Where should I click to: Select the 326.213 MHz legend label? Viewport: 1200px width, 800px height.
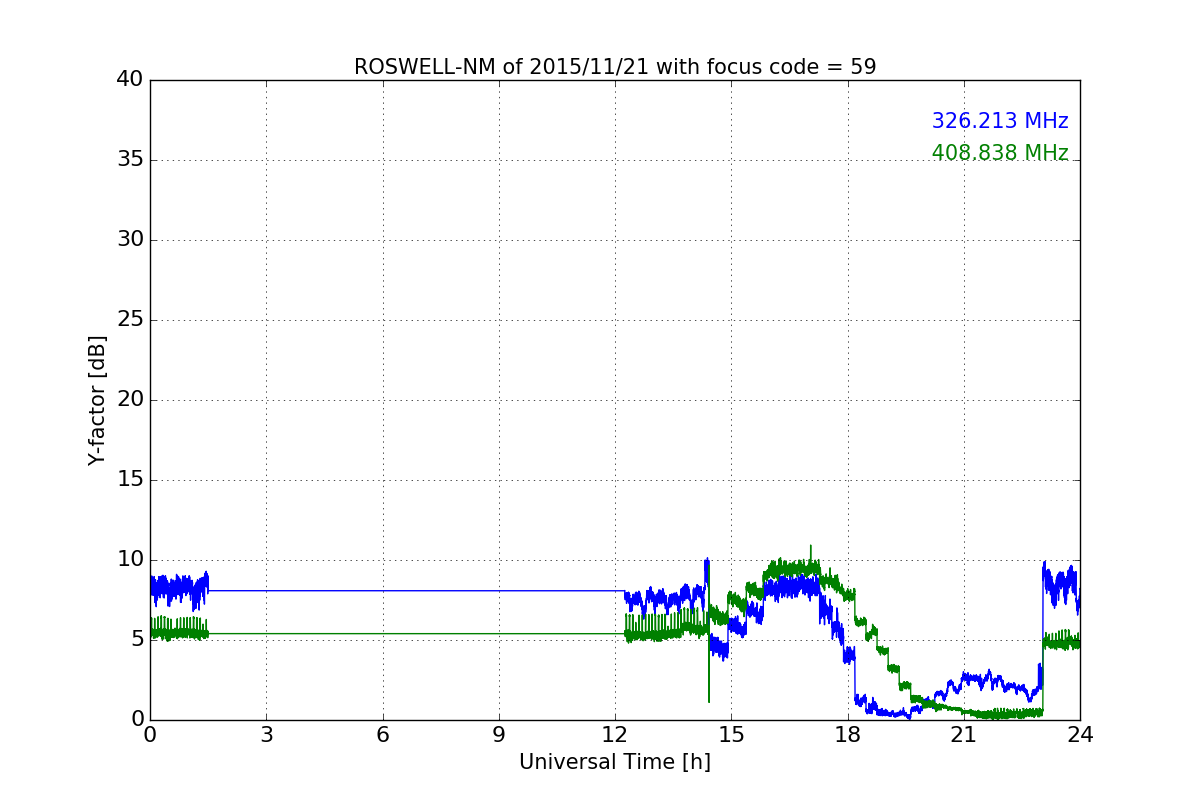[x=1000, y=121]
